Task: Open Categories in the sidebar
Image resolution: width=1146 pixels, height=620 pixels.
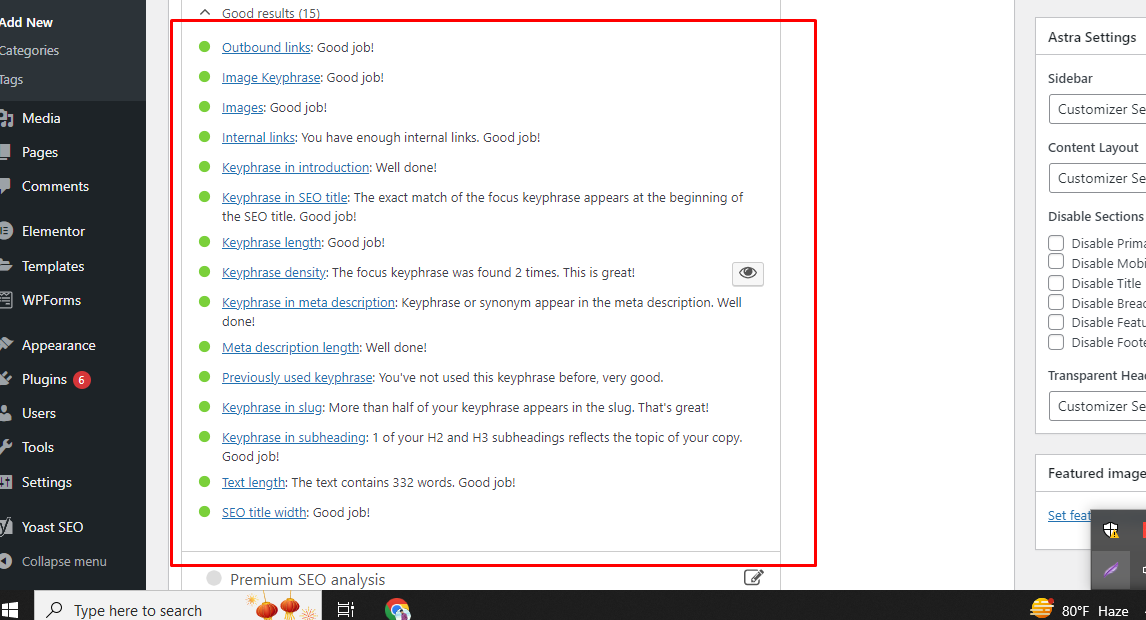Action: [x=29, y=50]
